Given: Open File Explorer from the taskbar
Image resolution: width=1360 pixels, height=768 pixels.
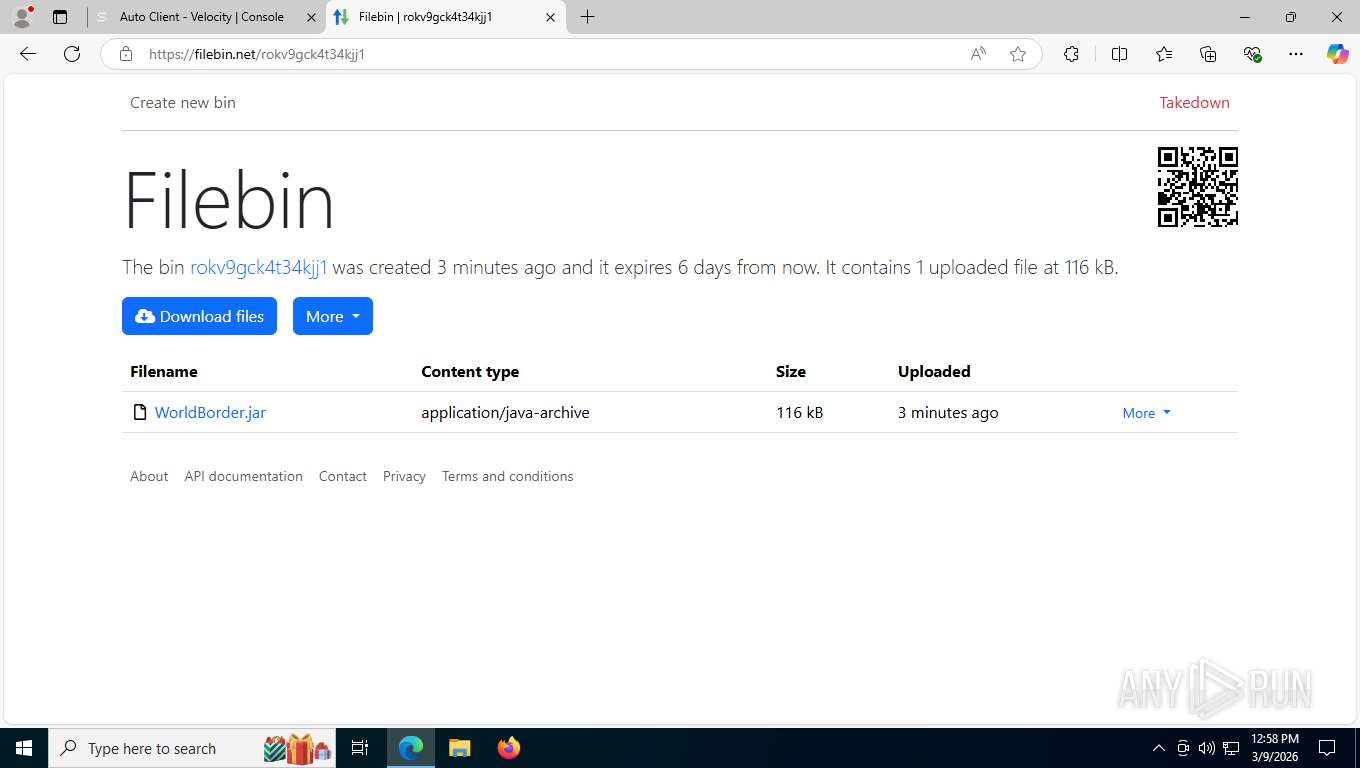Looking at the screenshot, I should [459, 748].
